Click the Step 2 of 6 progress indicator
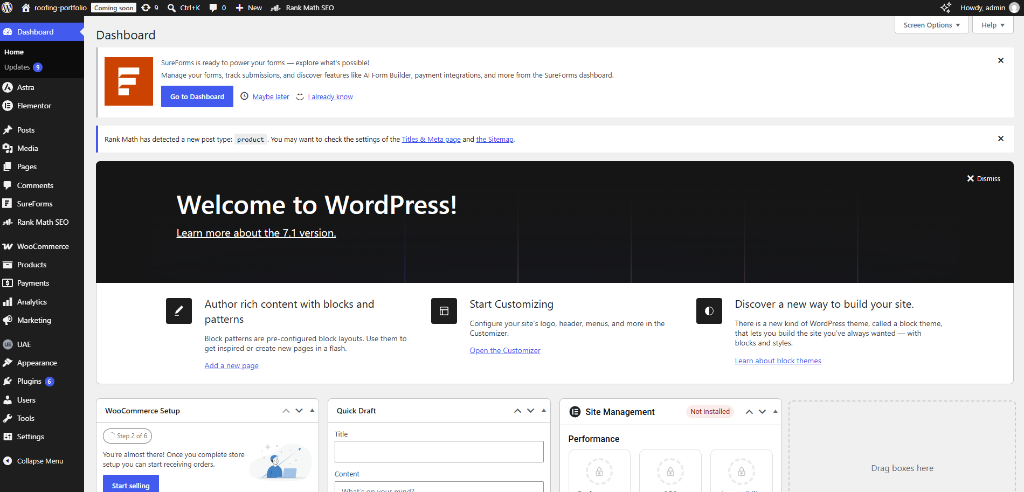This screenshot has width=1024, height=492. pos(127,435)
